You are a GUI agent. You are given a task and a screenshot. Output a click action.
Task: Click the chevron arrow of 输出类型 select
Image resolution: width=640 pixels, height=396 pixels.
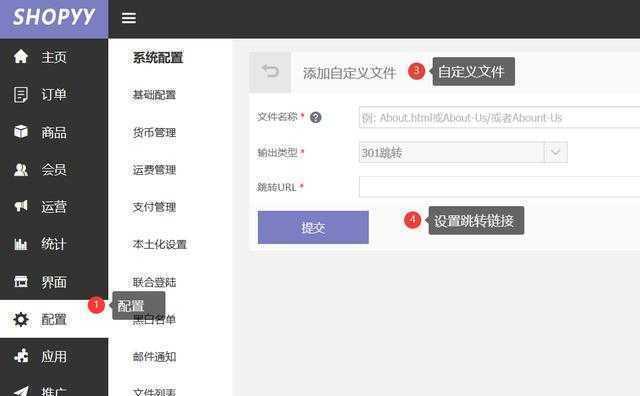[556, 152]
